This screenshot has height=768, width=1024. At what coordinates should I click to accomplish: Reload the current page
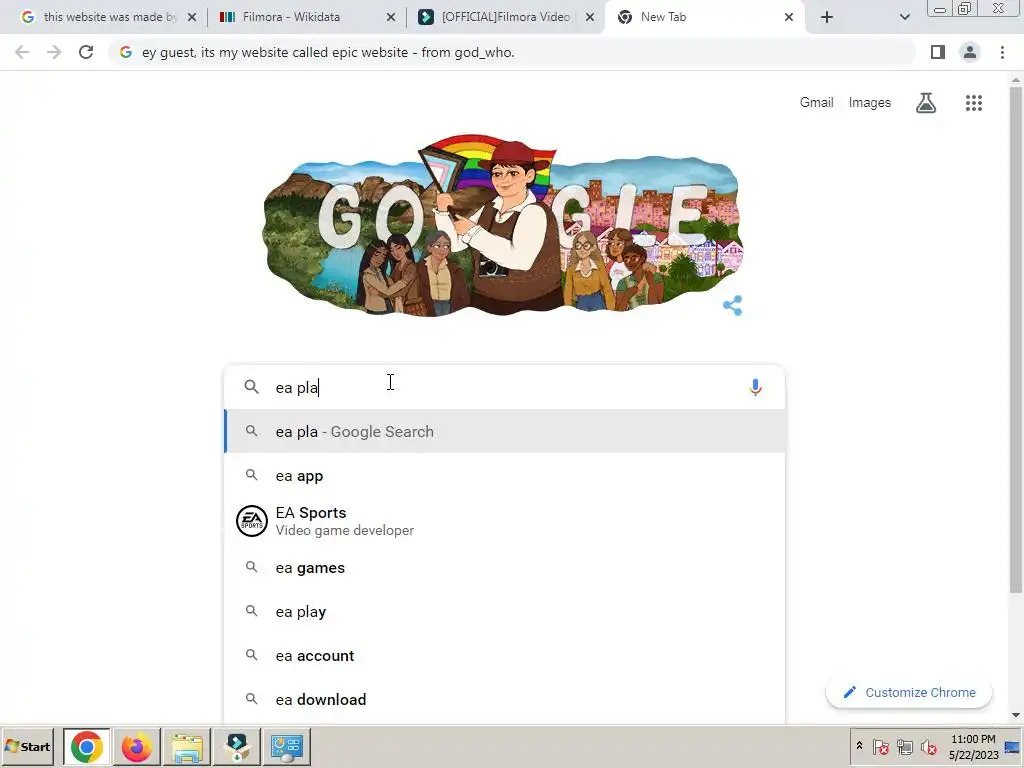tap(86, 52)
